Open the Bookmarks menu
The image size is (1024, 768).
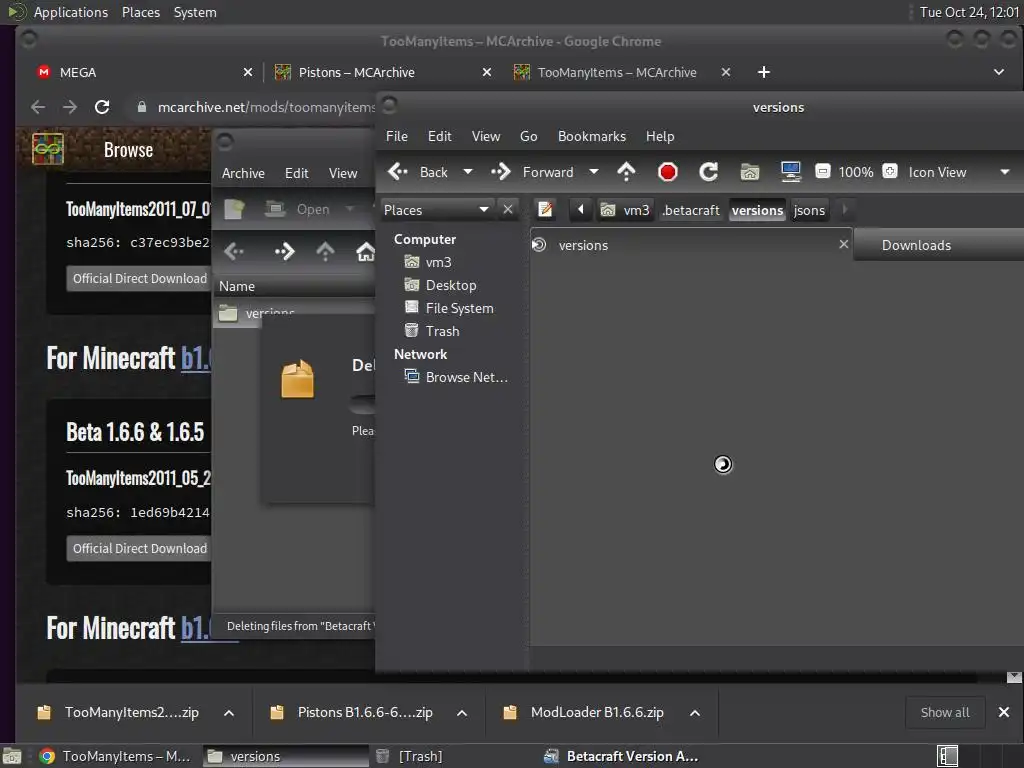point(592,136)
